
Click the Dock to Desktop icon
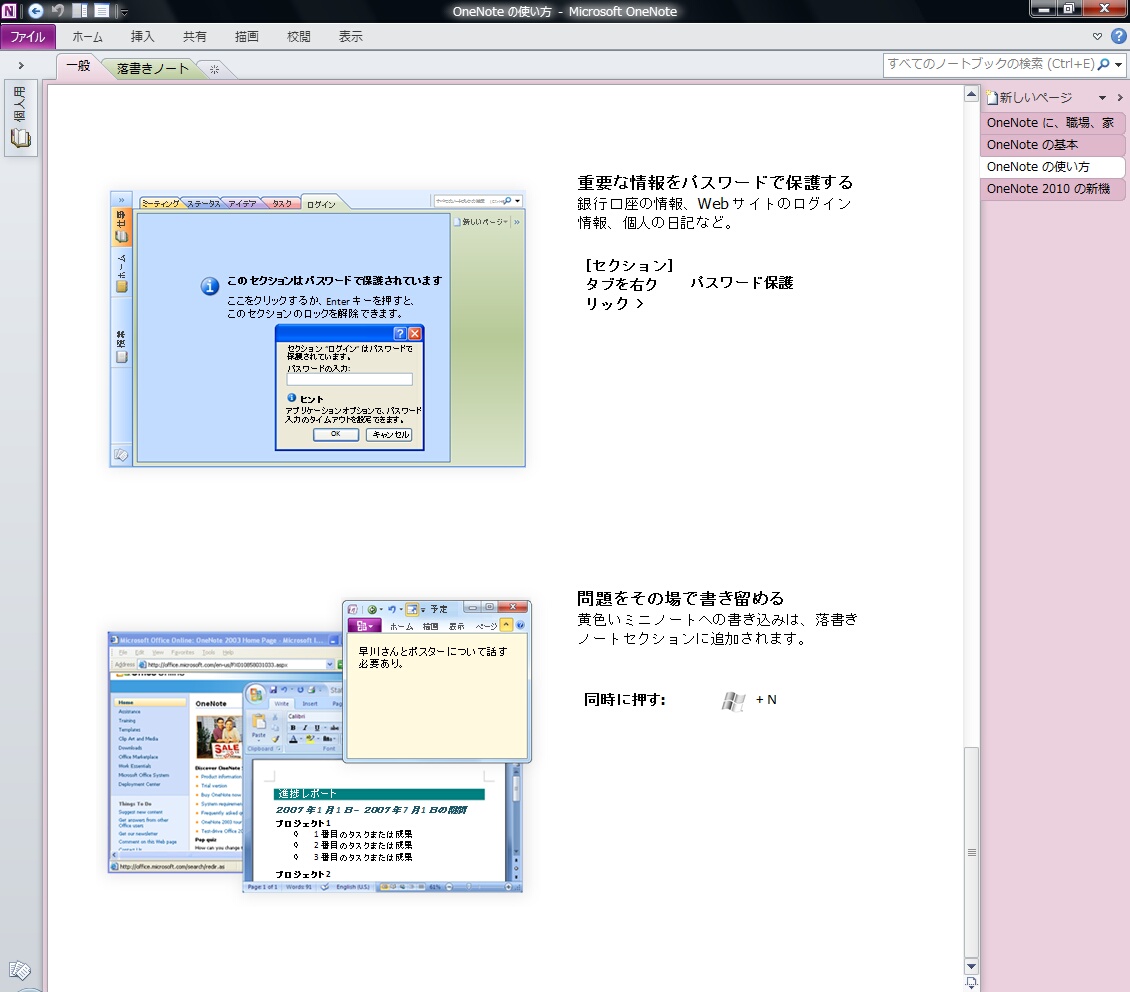coord(80,11)
